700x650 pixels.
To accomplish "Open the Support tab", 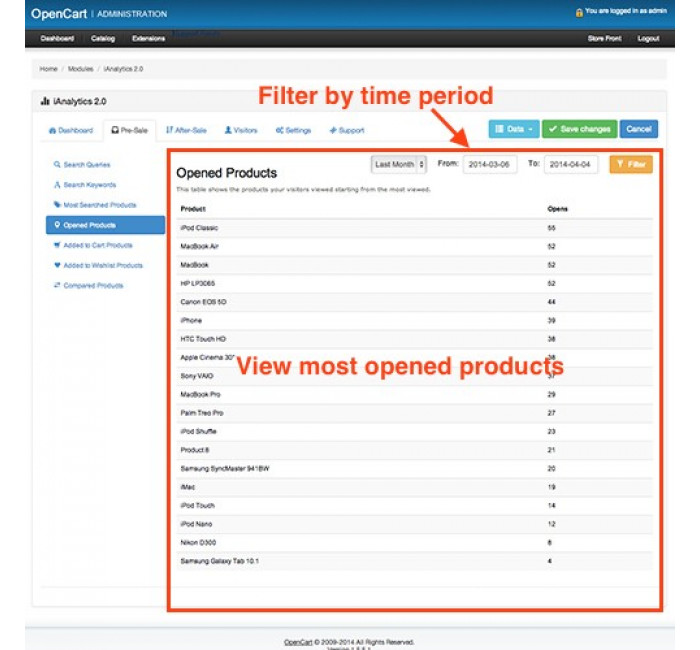I will pos(347,130).
